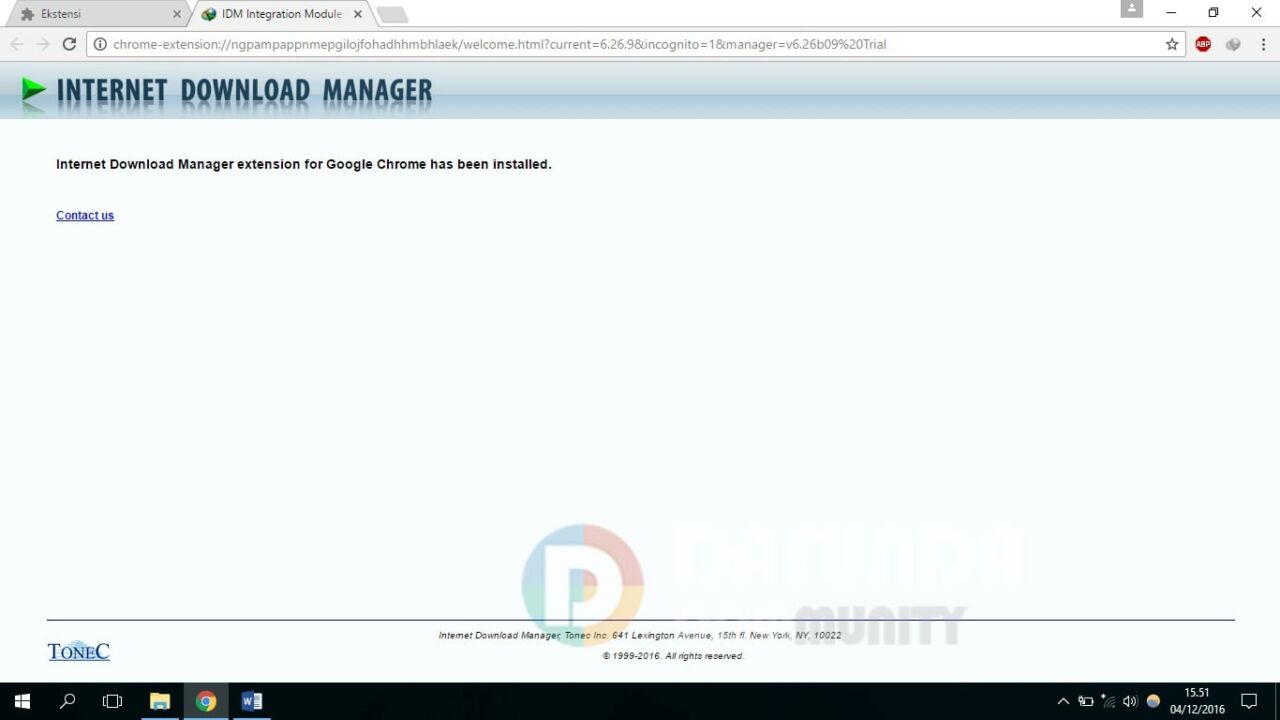Click the page info icon in address bar
The height and width of the screenshot is (720, 1280).
coord(100,44)
